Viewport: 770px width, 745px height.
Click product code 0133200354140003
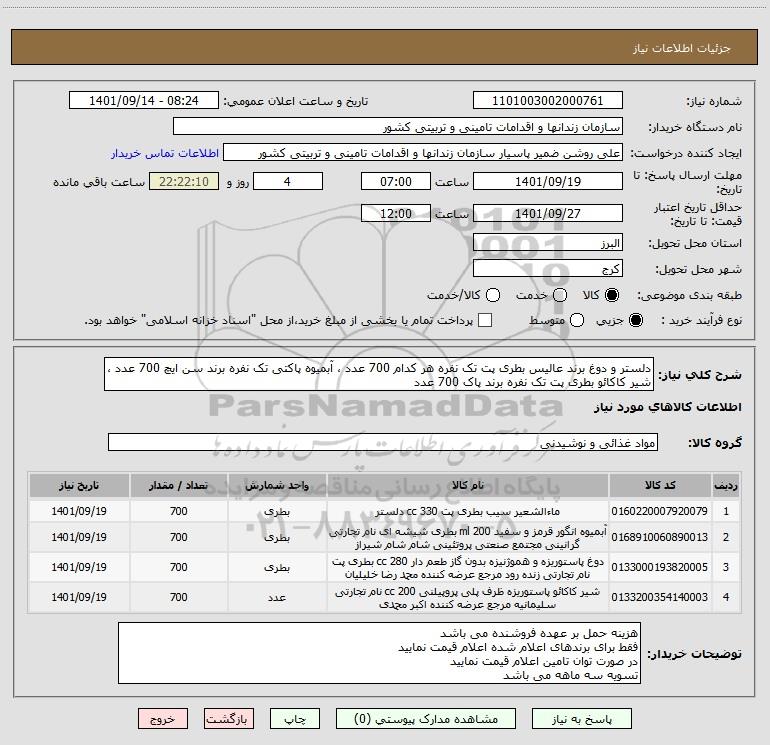click(660, 597)
